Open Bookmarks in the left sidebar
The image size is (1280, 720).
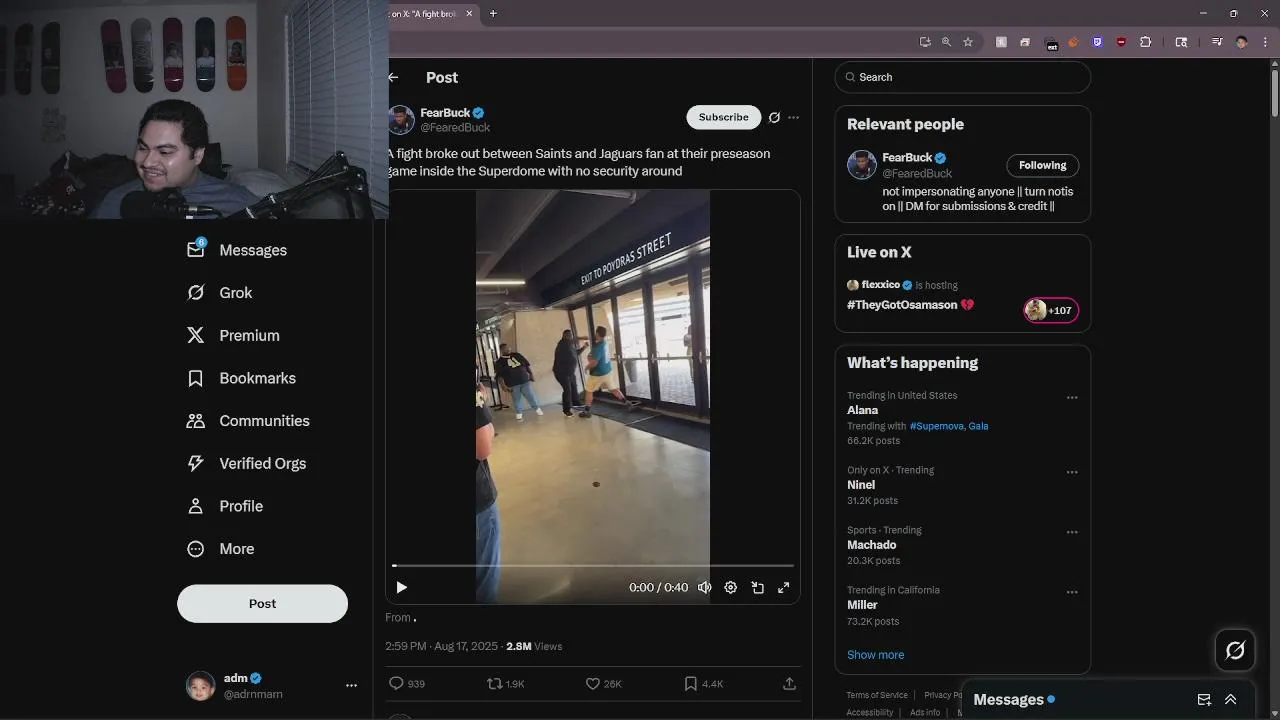coord(241,378)
